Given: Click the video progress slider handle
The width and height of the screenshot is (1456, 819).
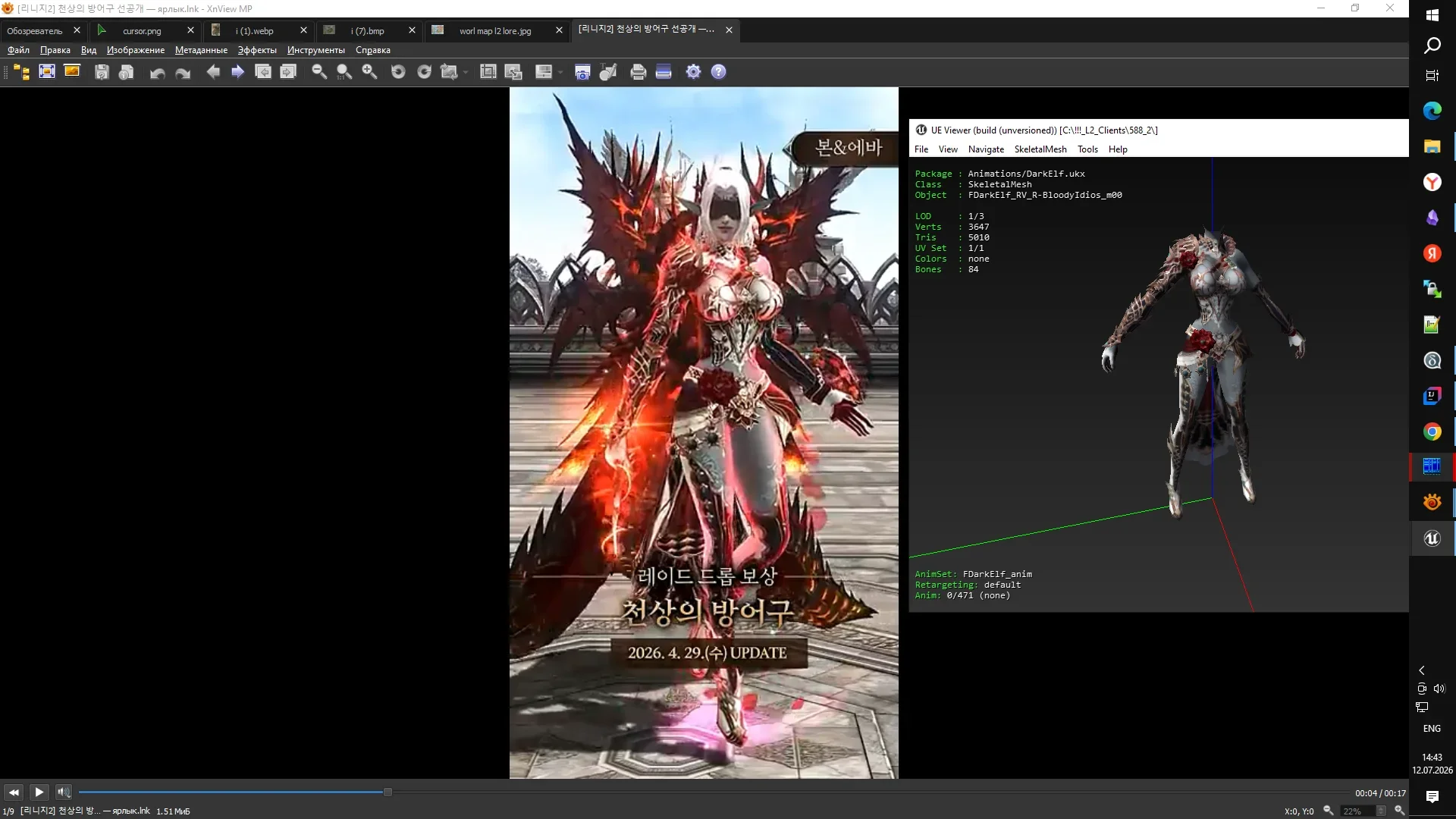Looking at the screenshot, I should point(388,792).
